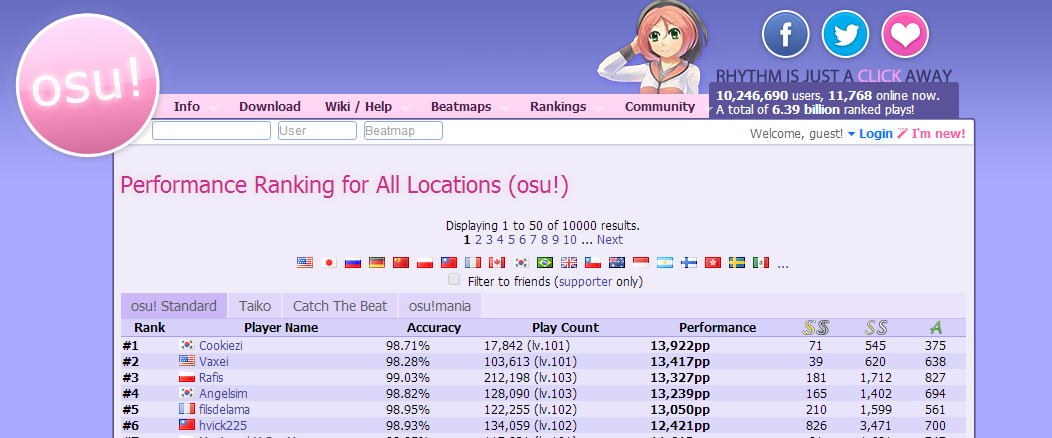
Task: Click the 13,922pp performance value
Action: 680,346
